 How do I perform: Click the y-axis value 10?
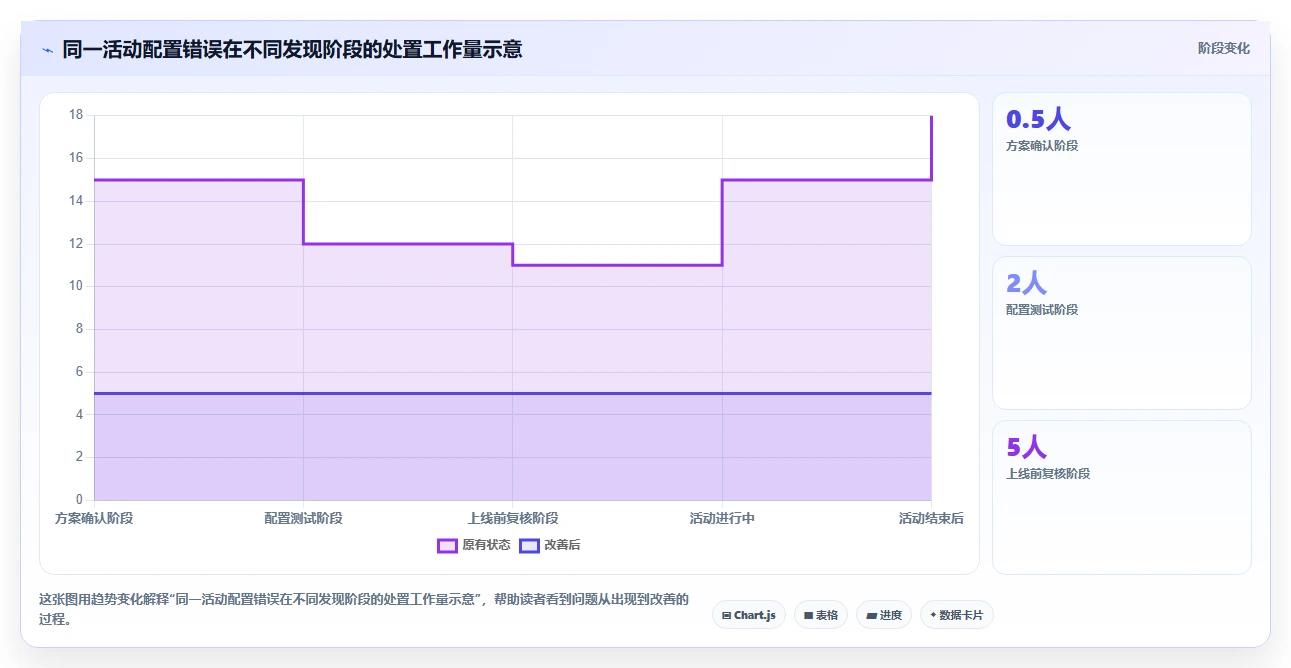(76, 286)
